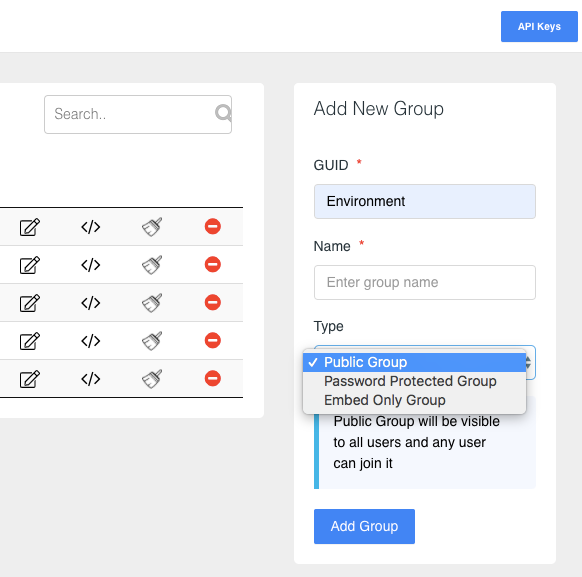Click the edit icon in the third row

pos(29,303)
